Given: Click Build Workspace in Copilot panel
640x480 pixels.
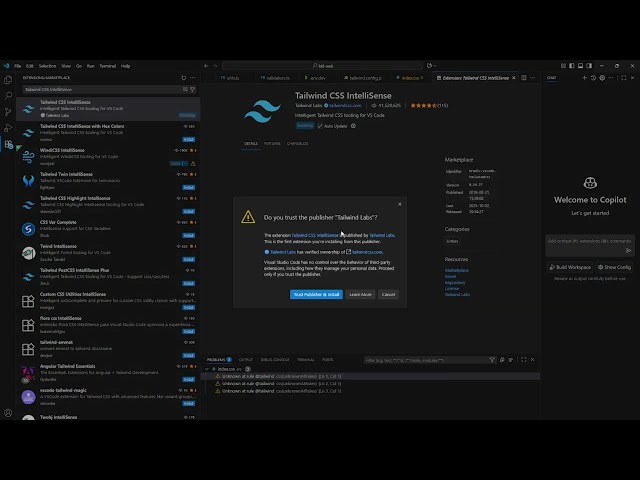Looking at the screenshot, I should point(570,267).
